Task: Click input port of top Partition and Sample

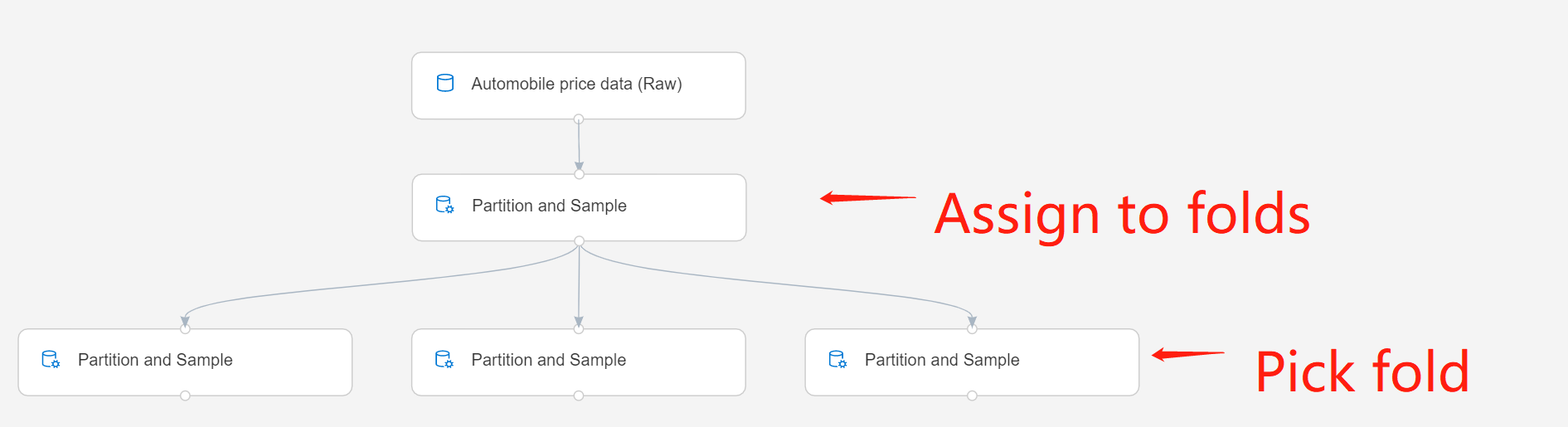Action: (579, 174)
